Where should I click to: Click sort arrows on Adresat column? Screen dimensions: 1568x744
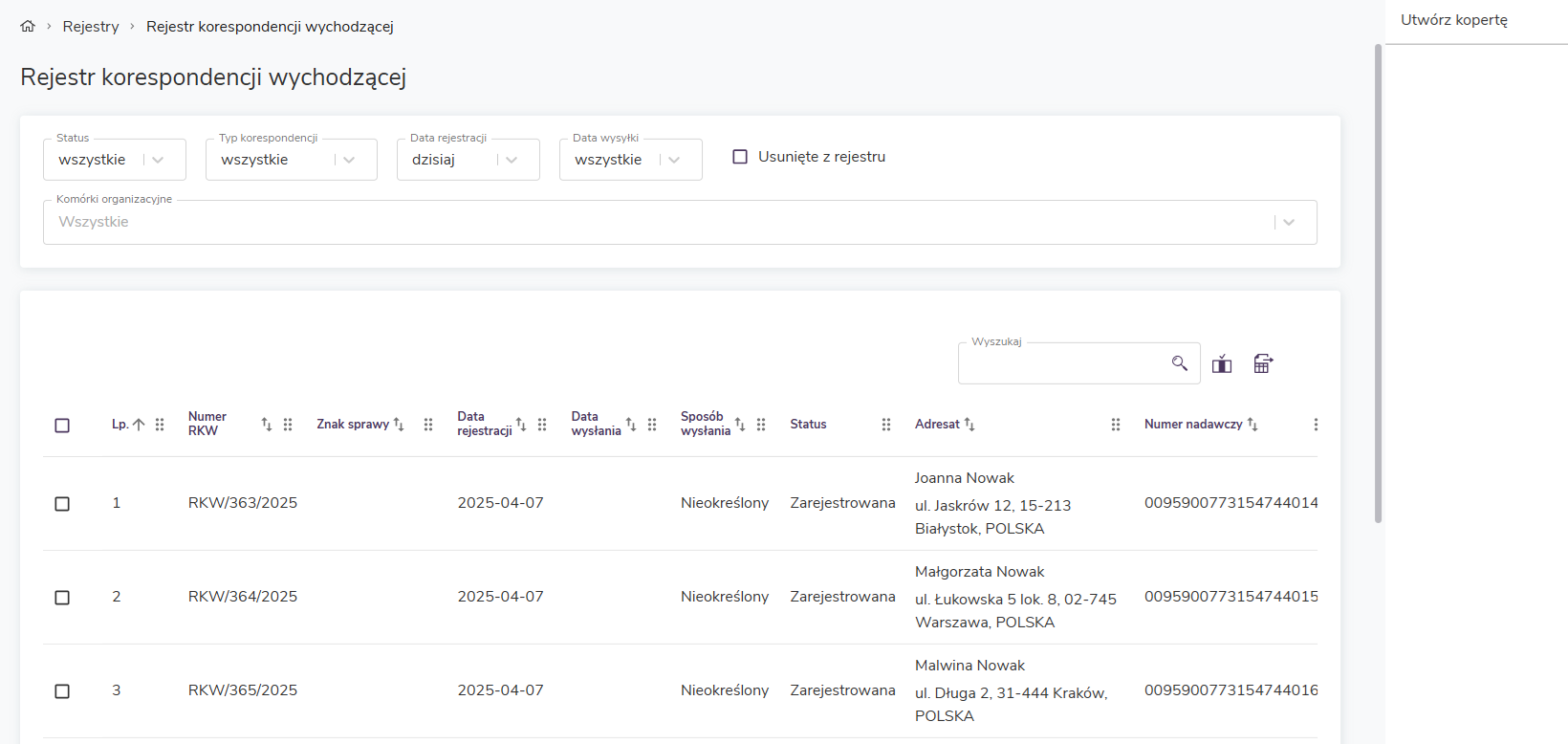coord(969,425)
